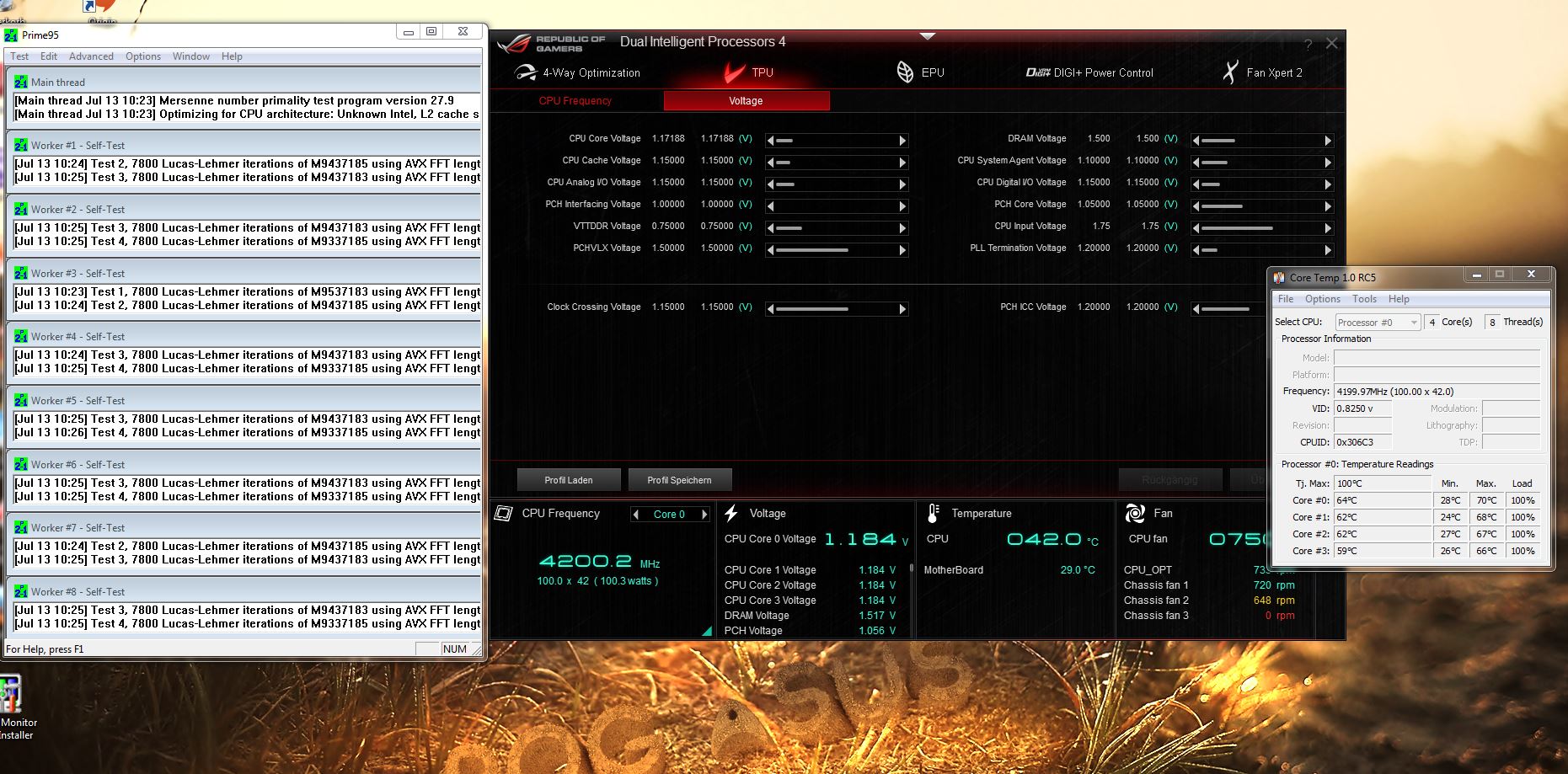1568x774 pixels.
Task: Open the Core Temp File menu
Action: tap(1286, 299)
